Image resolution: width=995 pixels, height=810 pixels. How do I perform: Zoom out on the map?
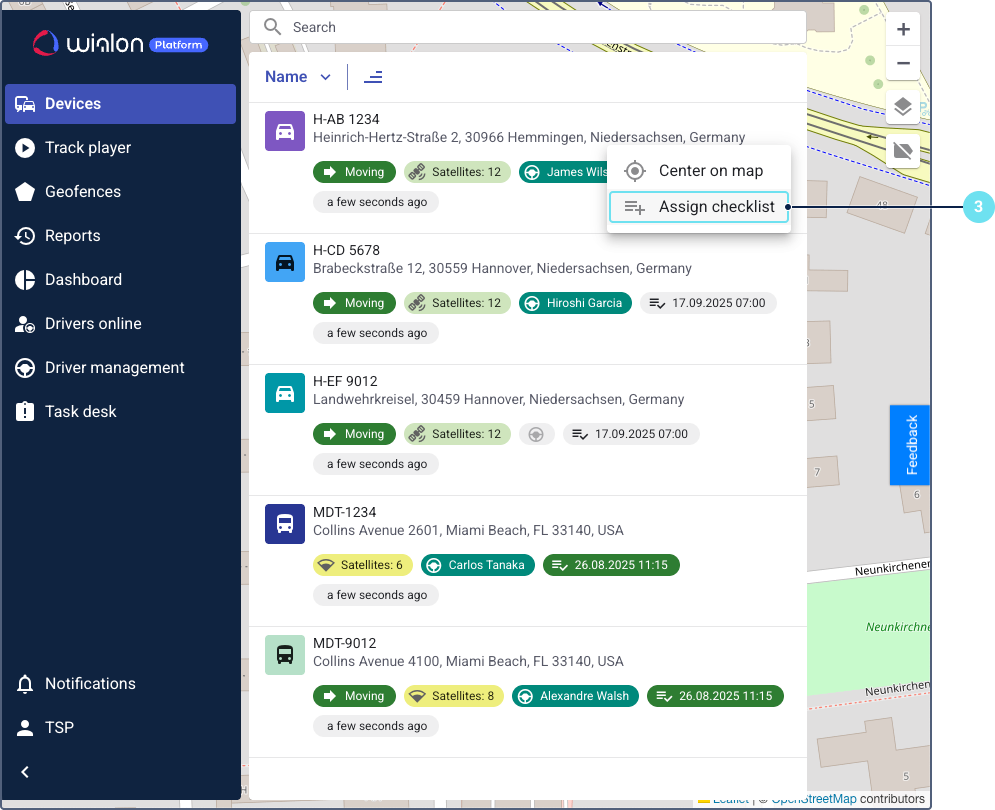(x=902, y=63)
